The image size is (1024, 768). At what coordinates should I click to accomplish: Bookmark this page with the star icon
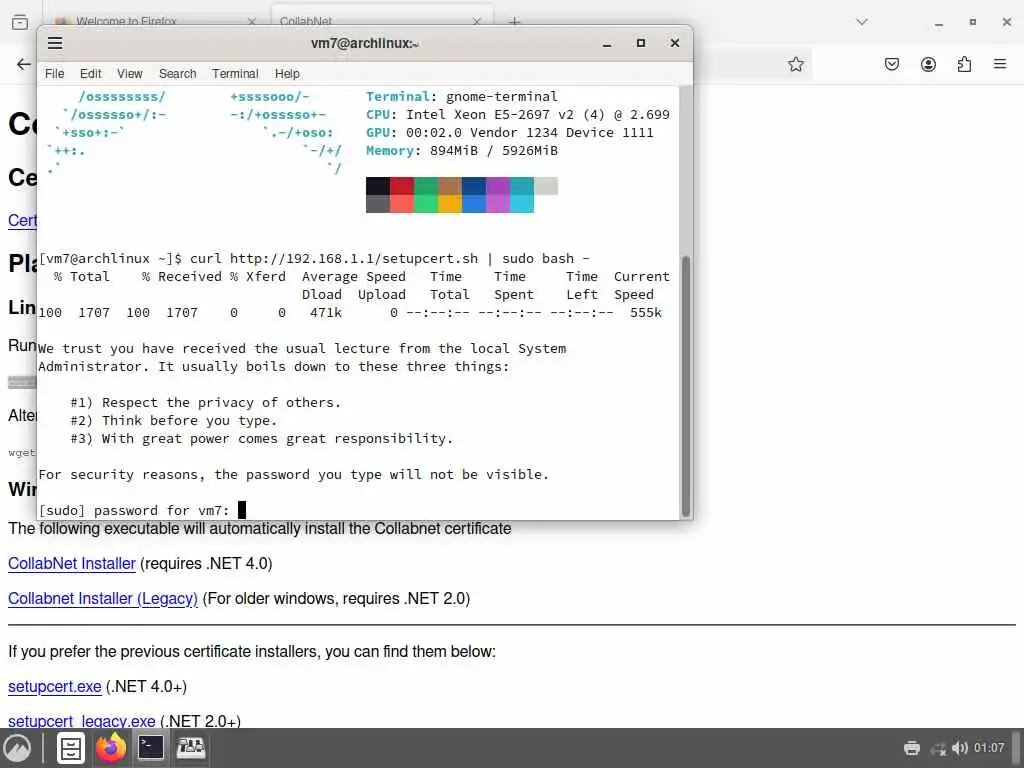click(795, 64)
